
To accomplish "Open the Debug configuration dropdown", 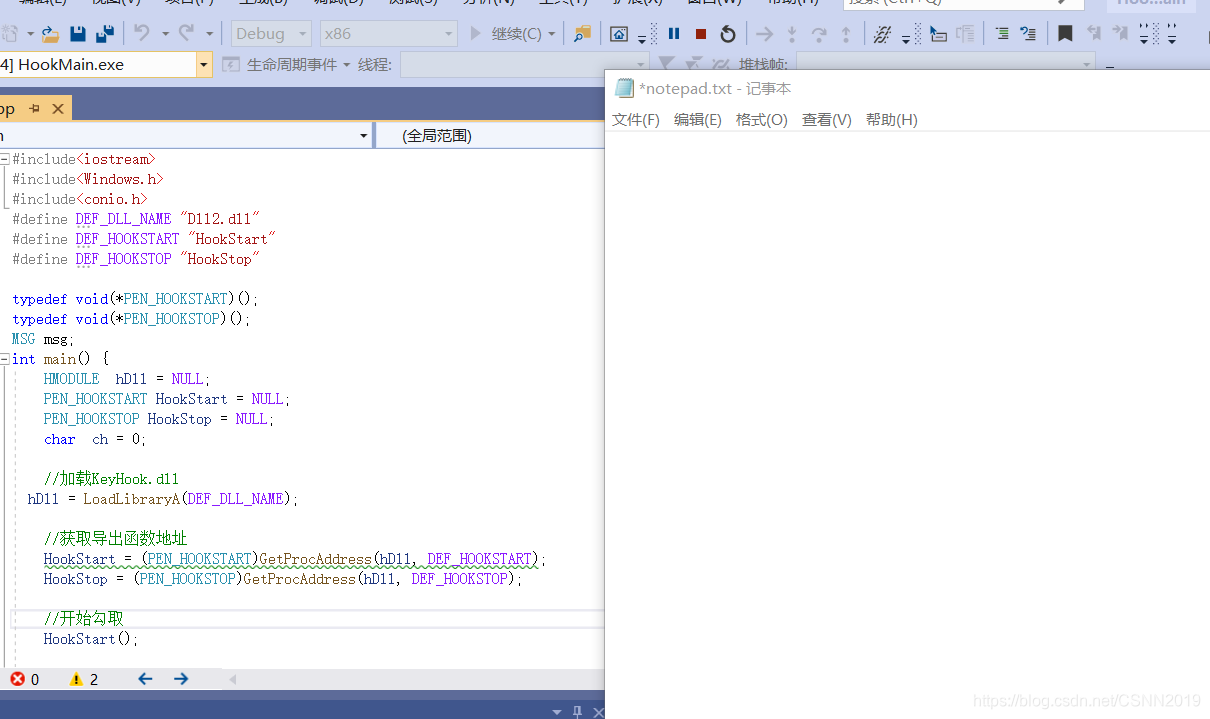I will 271,34.
